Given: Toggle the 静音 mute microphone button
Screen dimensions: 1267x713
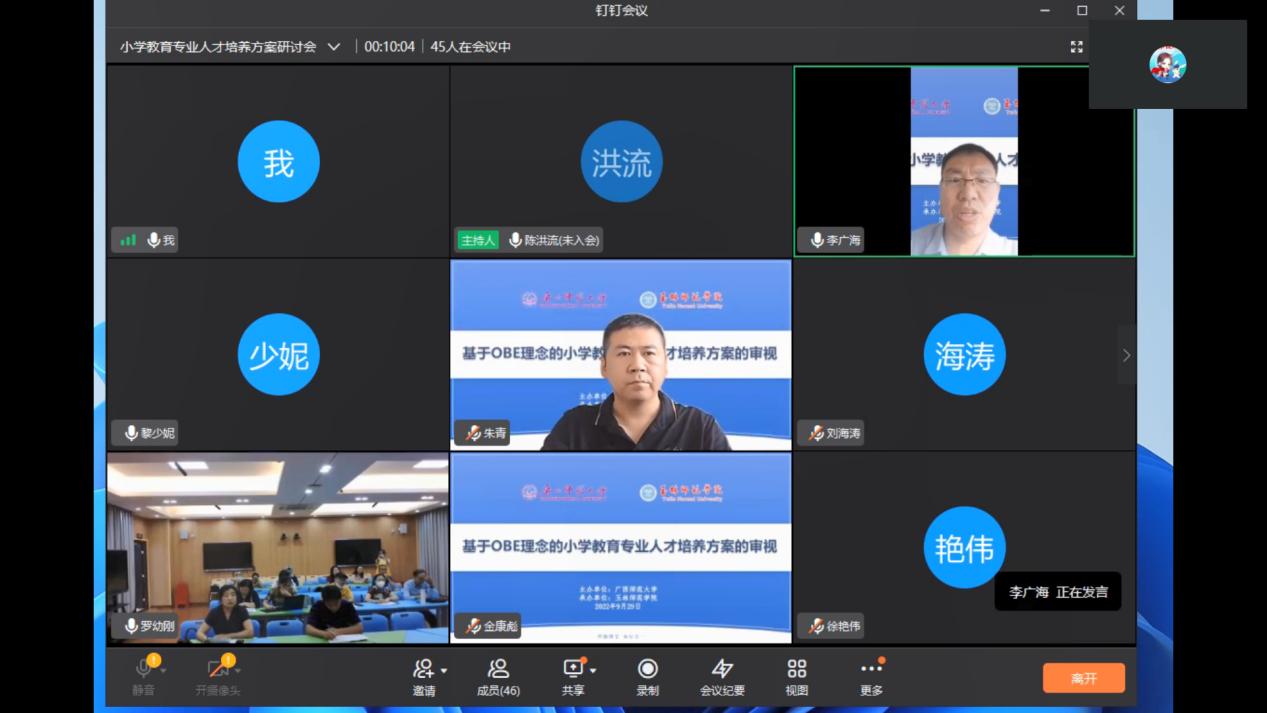Looking at the screenshot, I should [x=143, y=677].
